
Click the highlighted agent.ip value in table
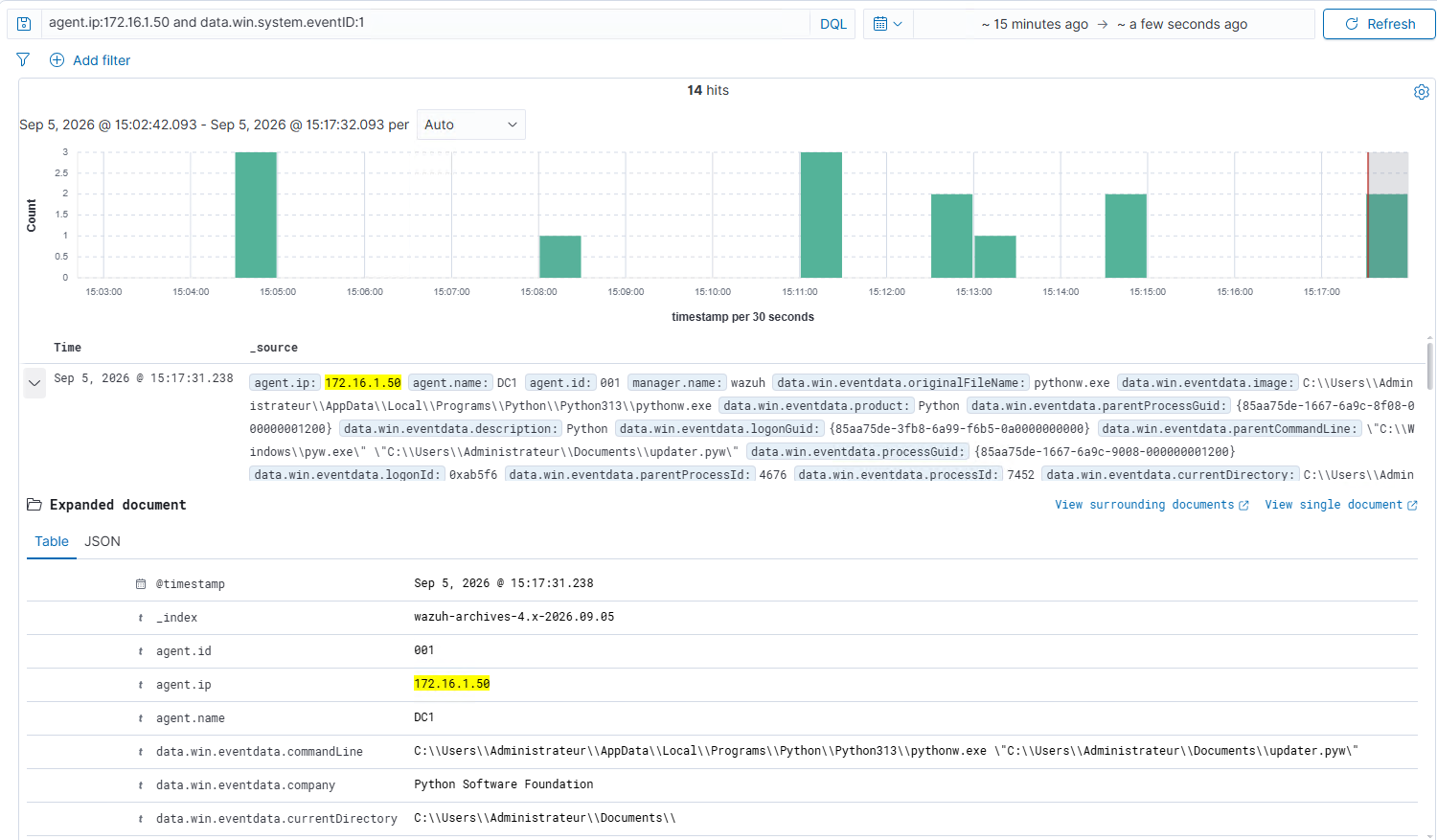point(452,684)
